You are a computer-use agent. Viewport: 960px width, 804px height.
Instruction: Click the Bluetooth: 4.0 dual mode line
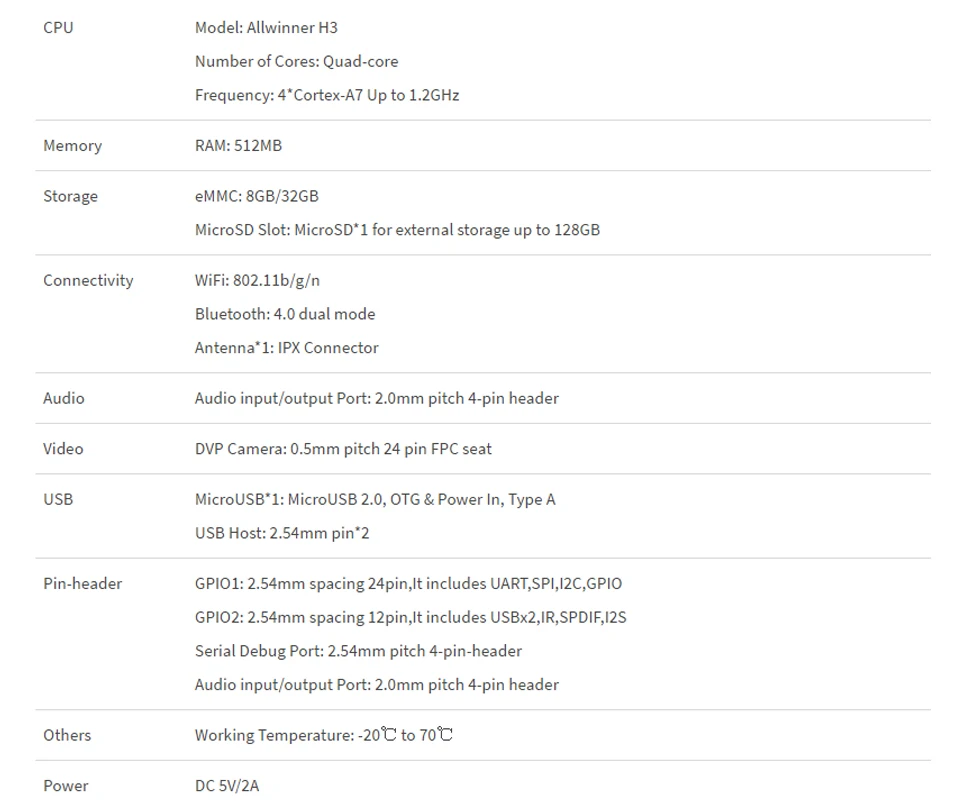click(285, 314)
